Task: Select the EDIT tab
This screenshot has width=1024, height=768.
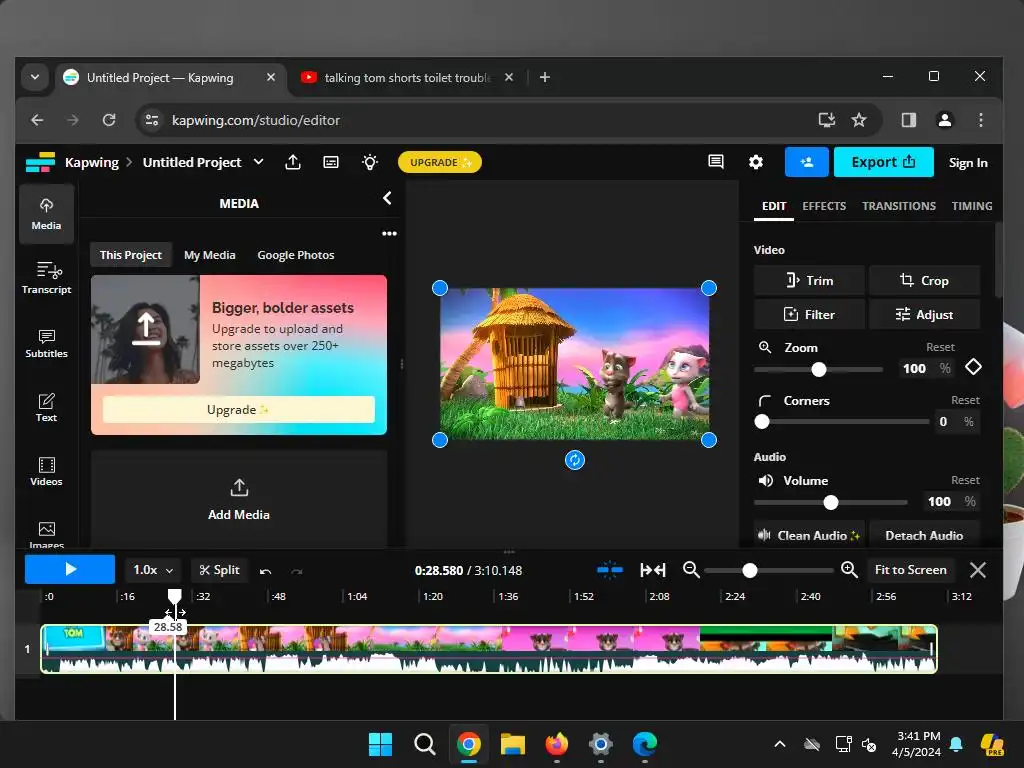Action: point(774,206)
